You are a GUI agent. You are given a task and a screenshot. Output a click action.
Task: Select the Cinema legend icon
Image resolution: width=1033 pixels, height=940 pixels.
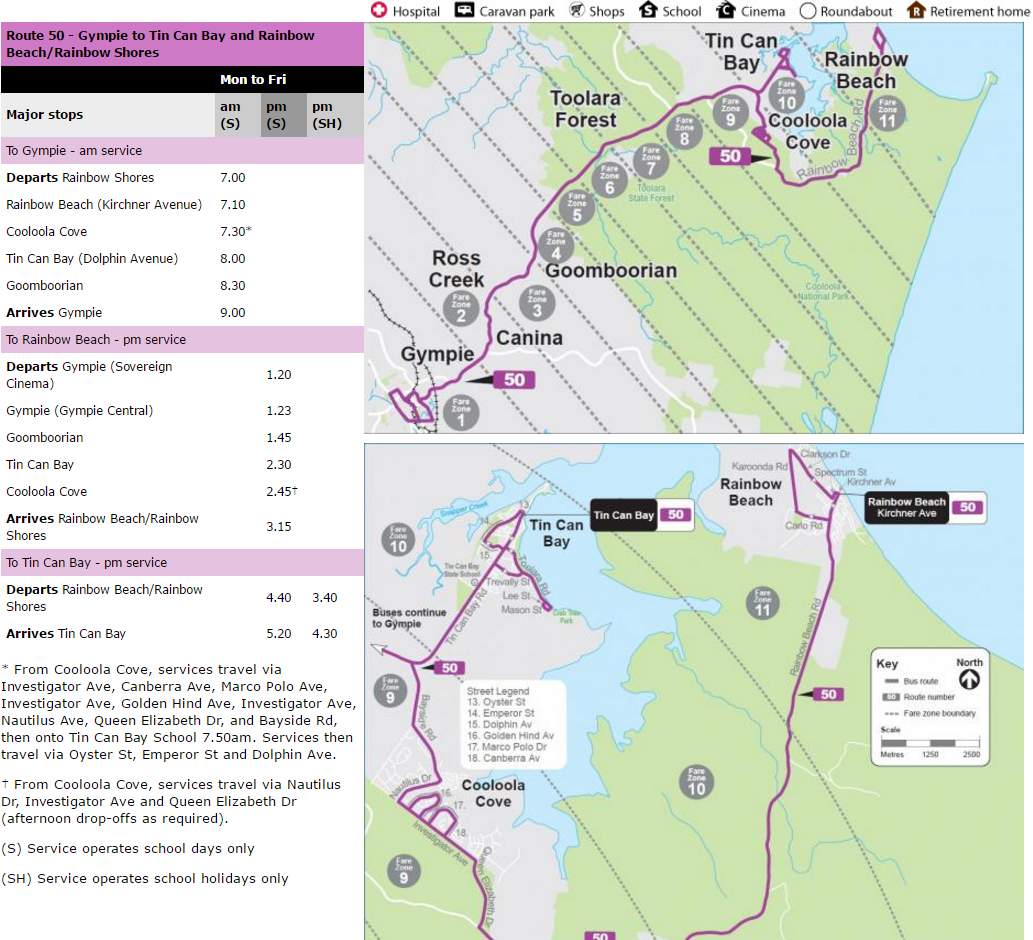tap(726, 11)
